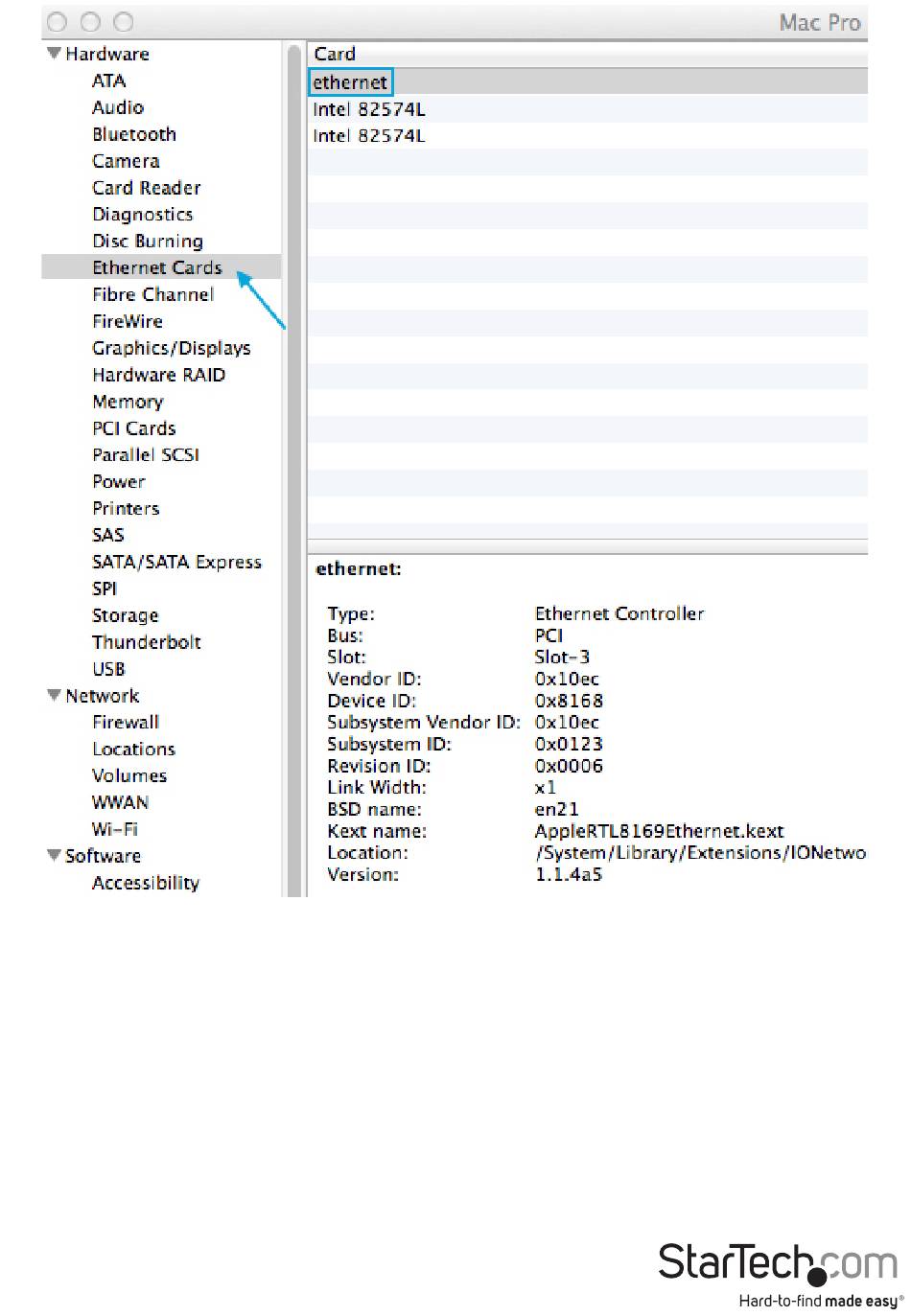Select Ethernet Cards in the sidebar

click(157, 267)
